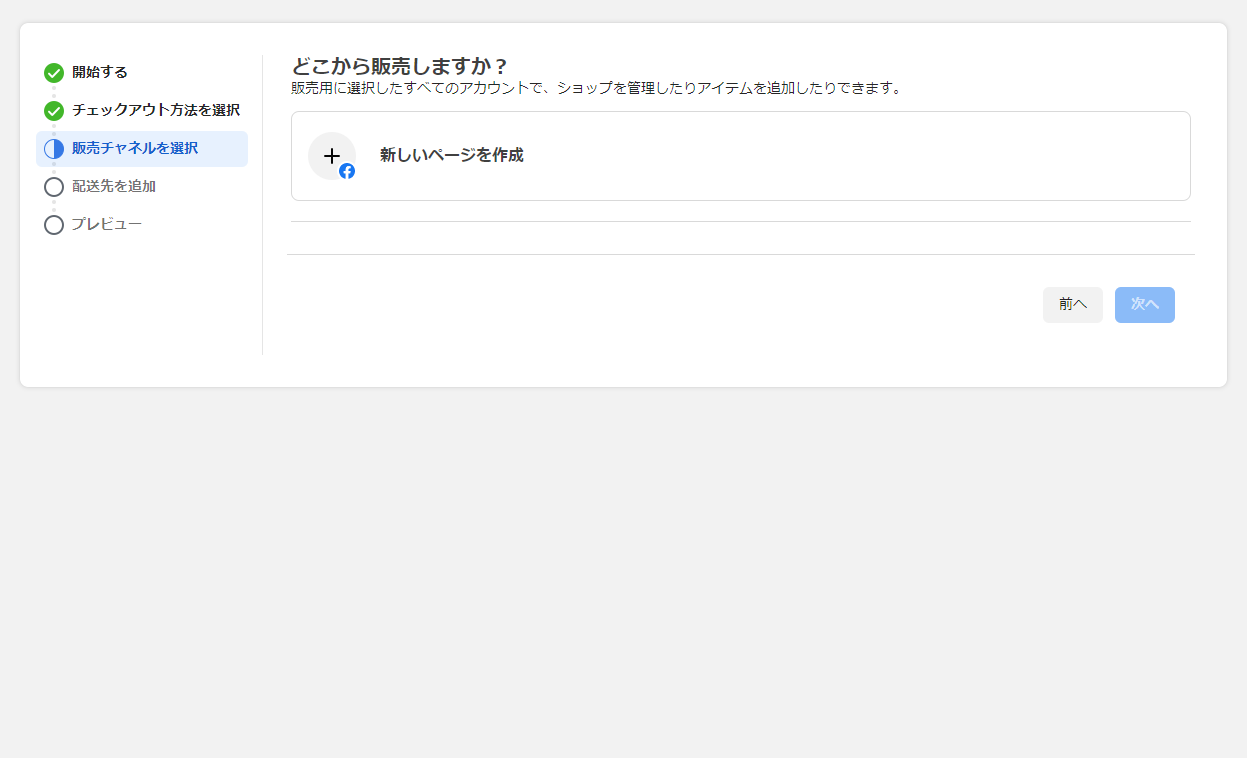Click the green checkmark beside 開始する
This screenshot has width=1247, height=758.
click(x=53, y=72)
